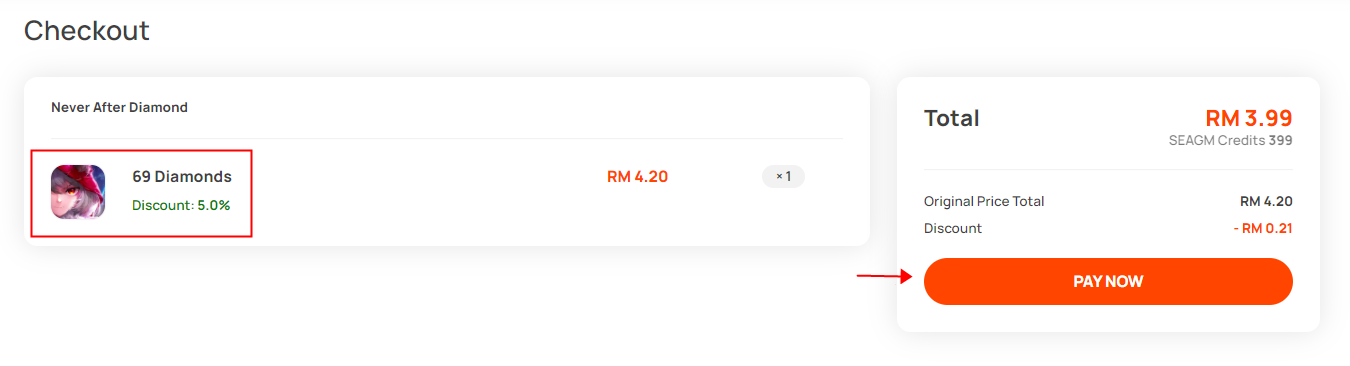Click the item price RM 4.20 in orange
Viewport: 1350px width, 366px height.
(x=637, y=177)
